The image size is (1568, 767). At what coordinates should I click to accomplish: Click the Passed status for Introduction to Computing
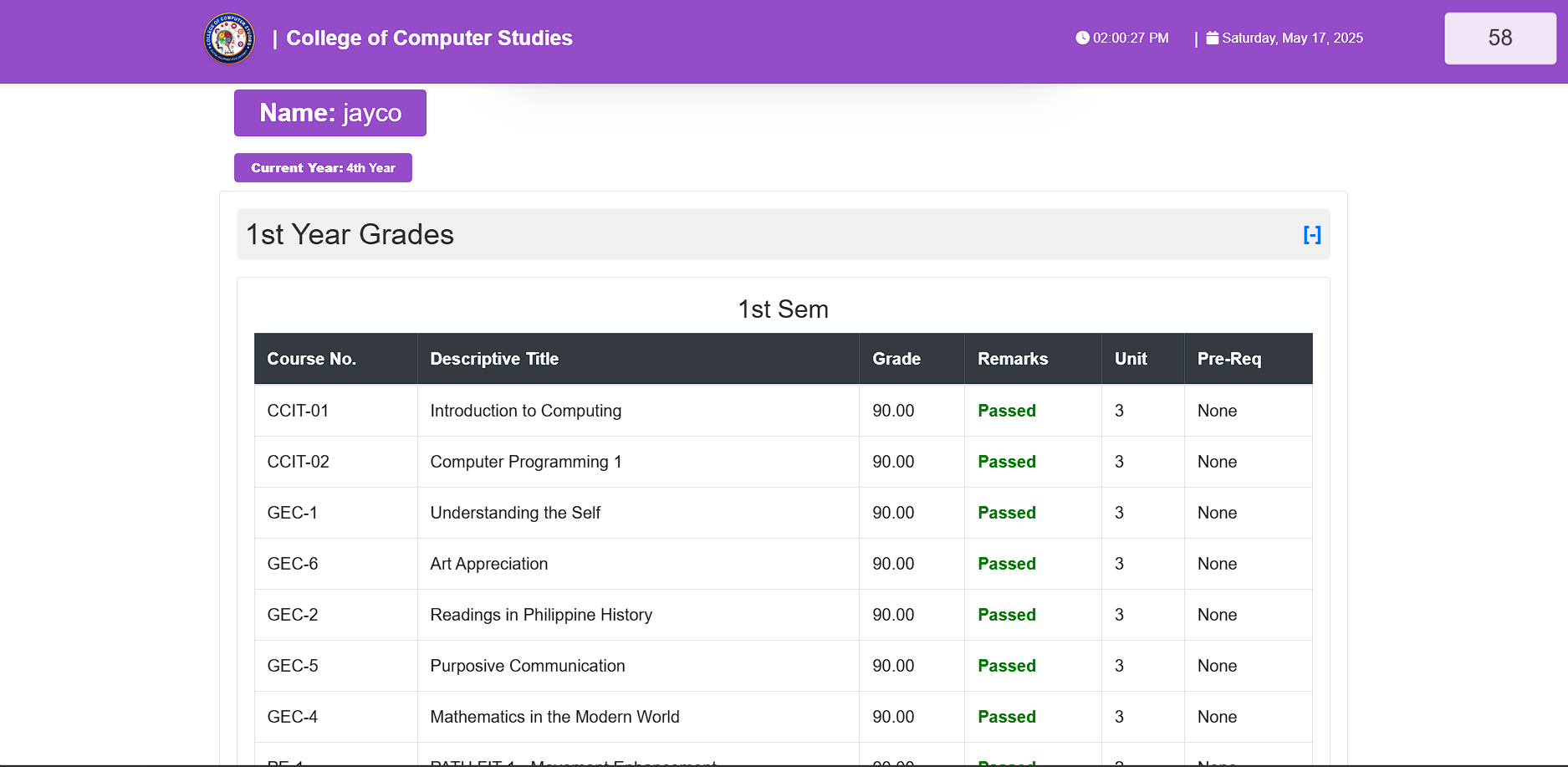point(1006,411)
